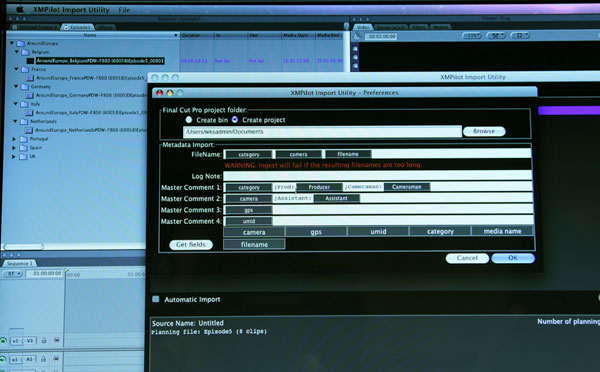Click the project folder path field
Image resolution: width=600 pixels, height=372 pixels.
click(323, 132)
